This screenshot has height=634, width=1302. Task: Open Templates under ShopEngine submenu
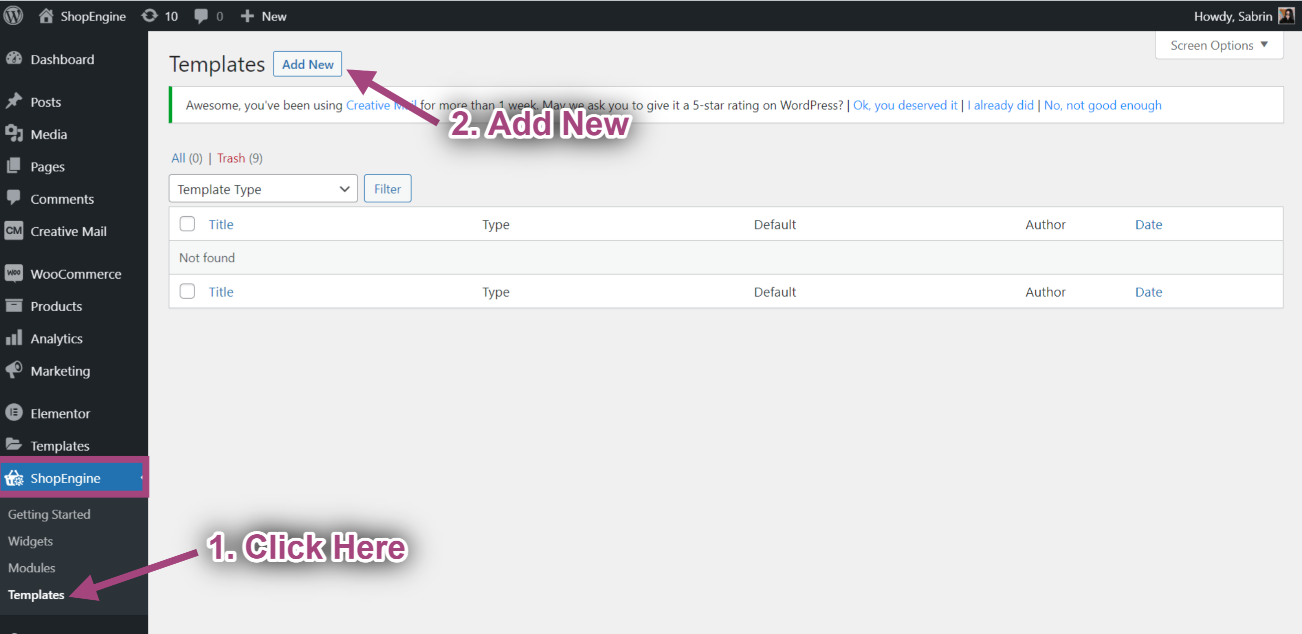coord(36,595)
